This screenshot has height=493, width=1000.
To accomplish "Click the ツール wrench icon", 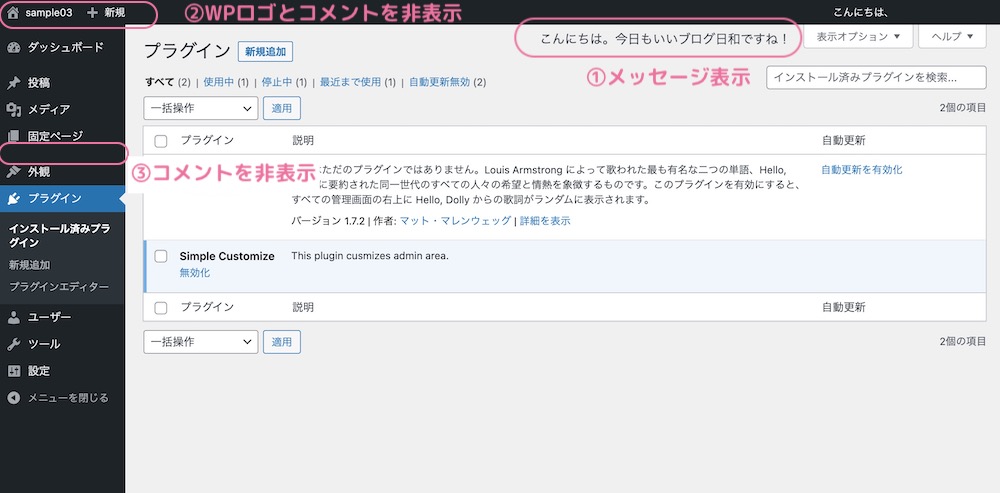I will [14, 344].
